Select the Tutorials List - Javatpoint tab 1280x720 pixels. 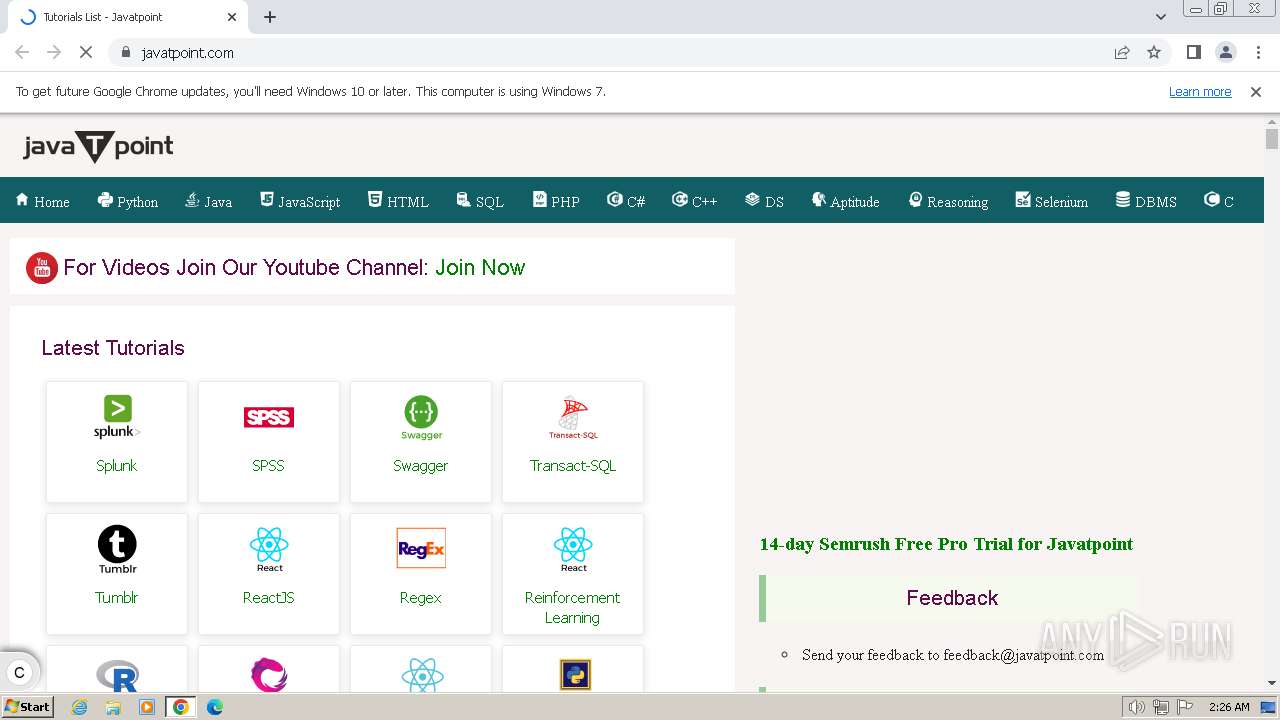(128, 17)
